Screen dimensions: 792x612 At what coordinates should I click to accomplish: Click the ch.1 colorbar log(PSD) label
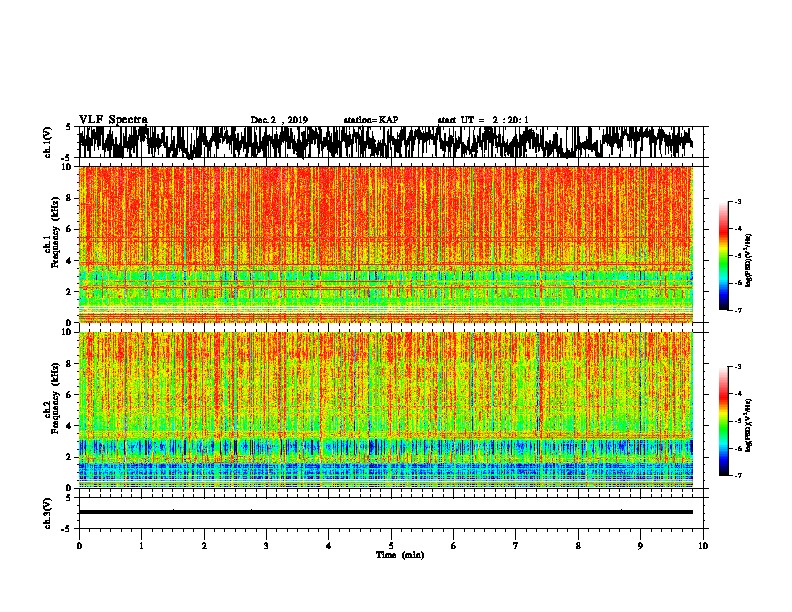coord(749,260)
